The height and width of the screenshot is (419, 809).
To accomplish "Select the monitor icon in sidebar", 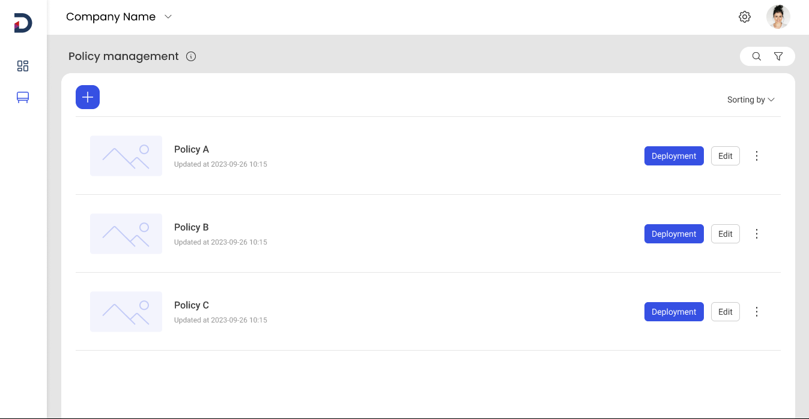I will (23, 97).
